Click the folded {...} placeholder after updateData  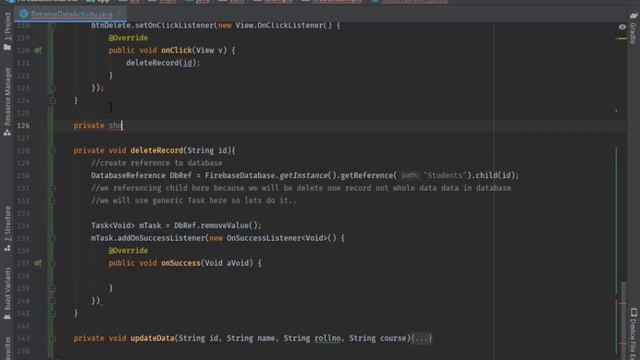pos(422,338)
